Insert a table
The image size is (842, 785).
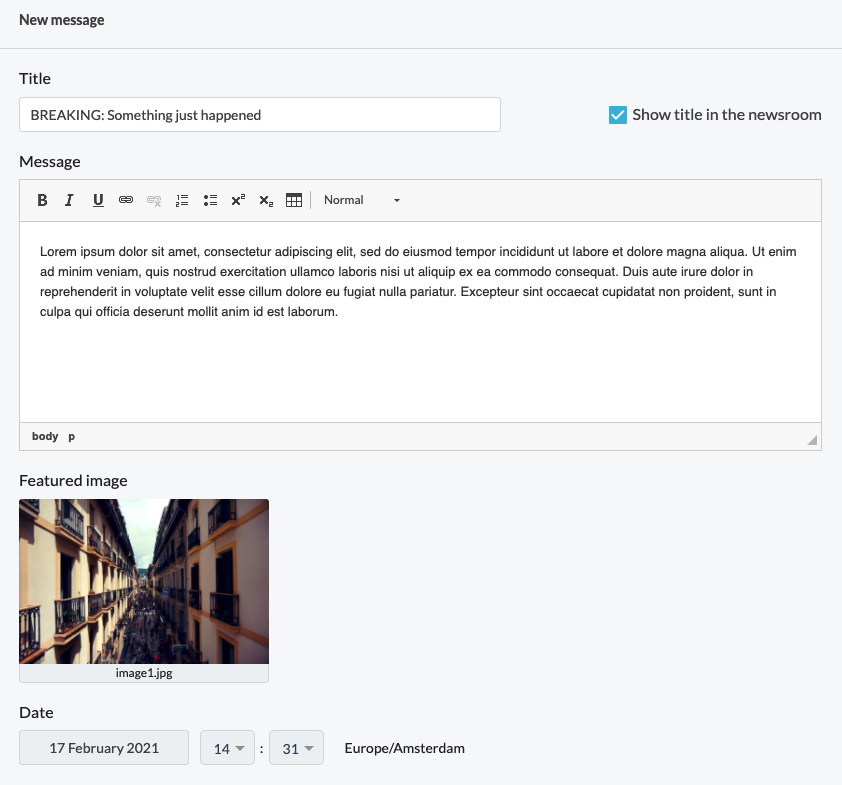(294, 200)
